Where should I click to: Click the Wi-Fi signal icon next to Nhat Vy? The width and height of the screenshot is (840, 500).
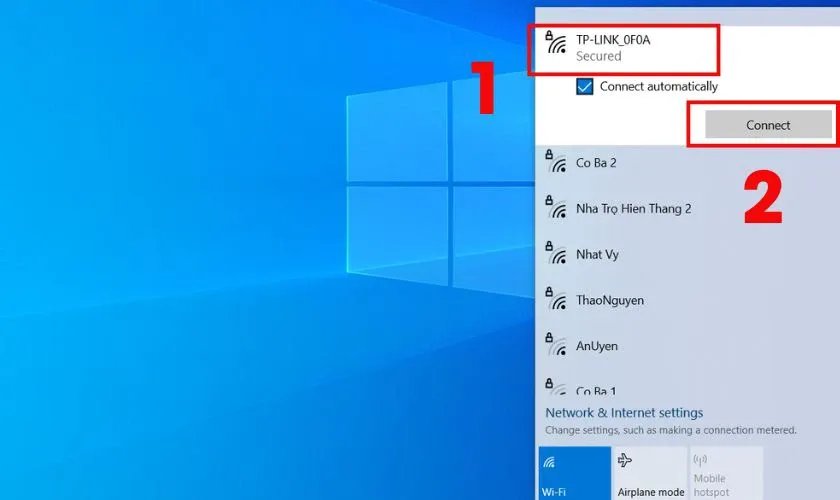(555, 254)
